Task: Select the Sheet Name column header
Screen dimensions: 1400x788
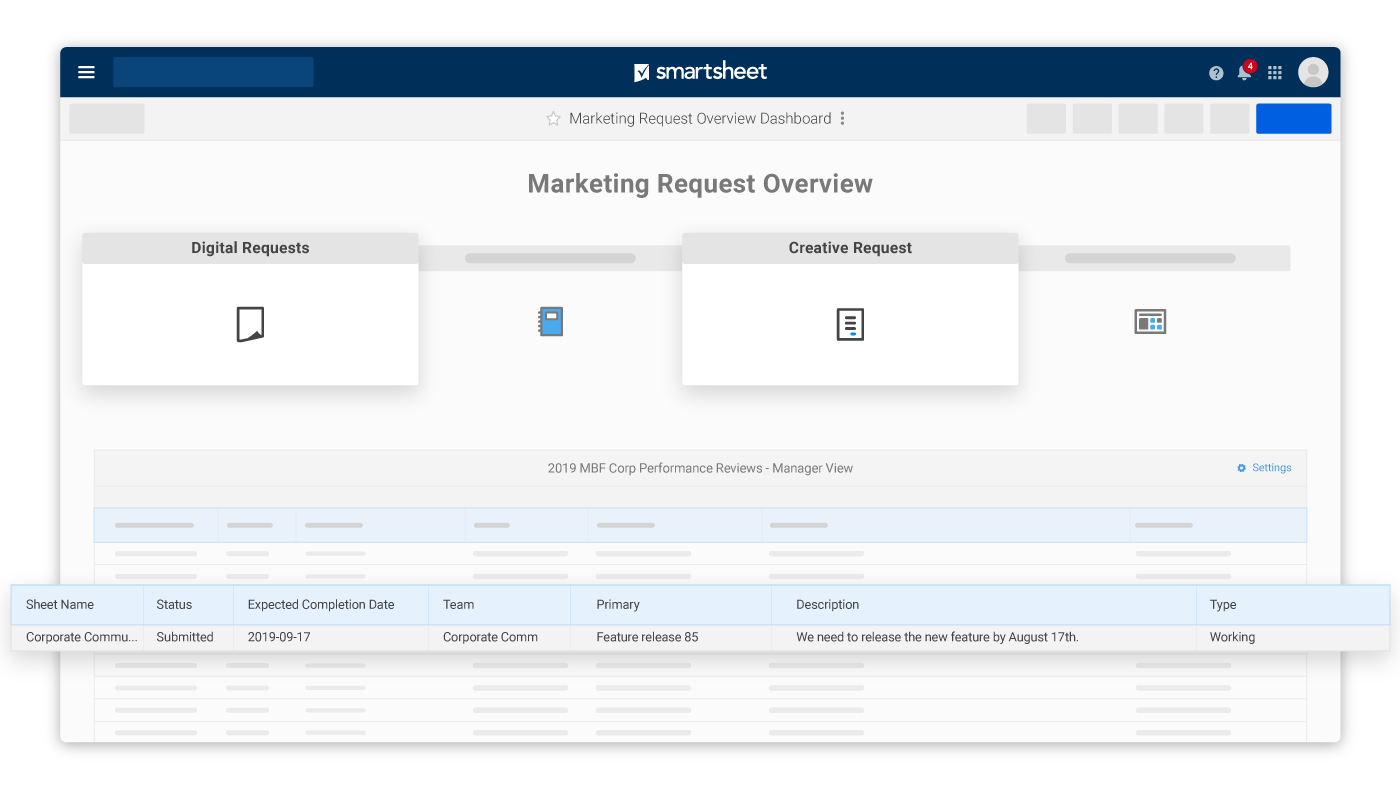Action: click(x=60, y=605)
